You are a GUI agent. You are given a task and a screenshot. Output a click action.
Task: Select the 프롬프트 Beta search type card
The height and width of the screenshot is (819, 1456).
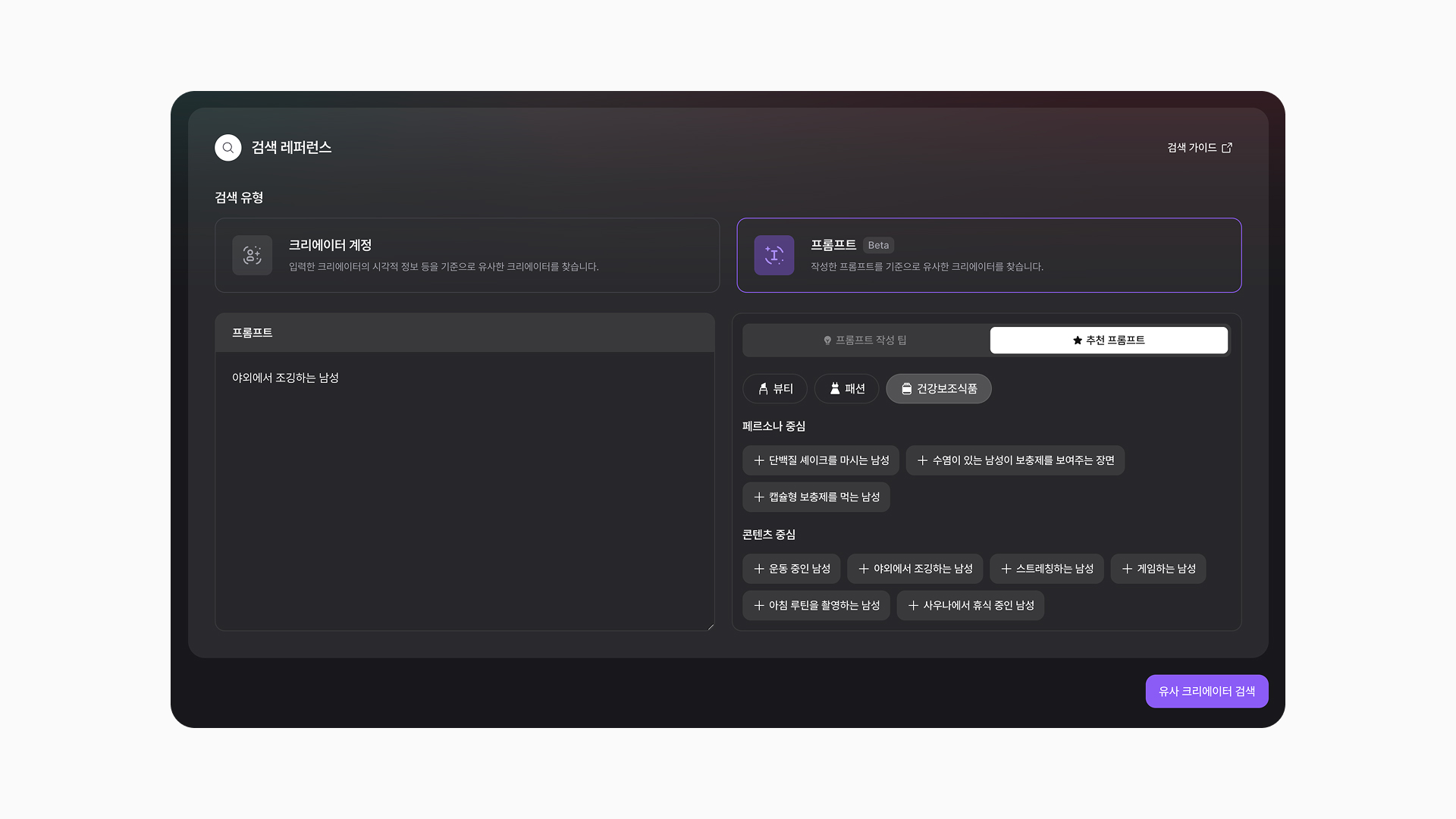[988, 256]
